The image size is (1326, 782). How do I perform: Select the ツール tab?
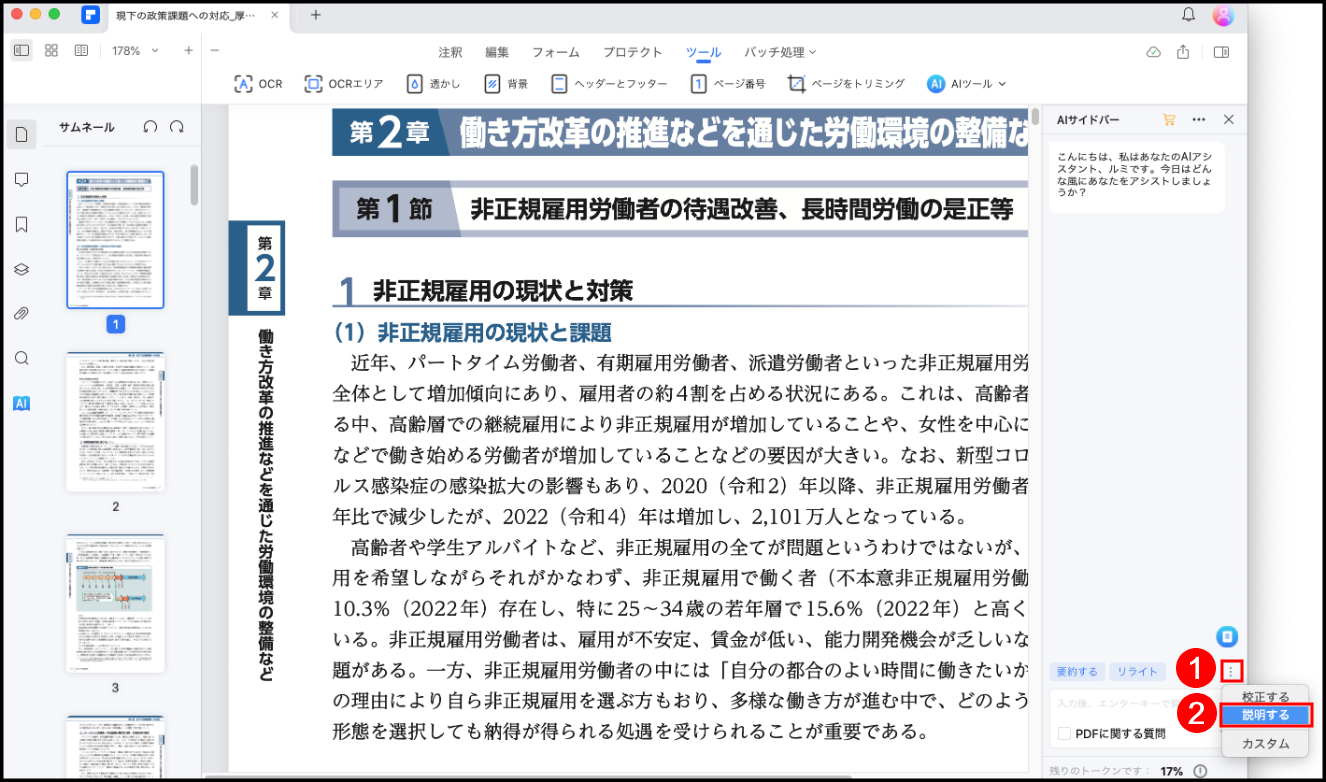pos(703,52)
